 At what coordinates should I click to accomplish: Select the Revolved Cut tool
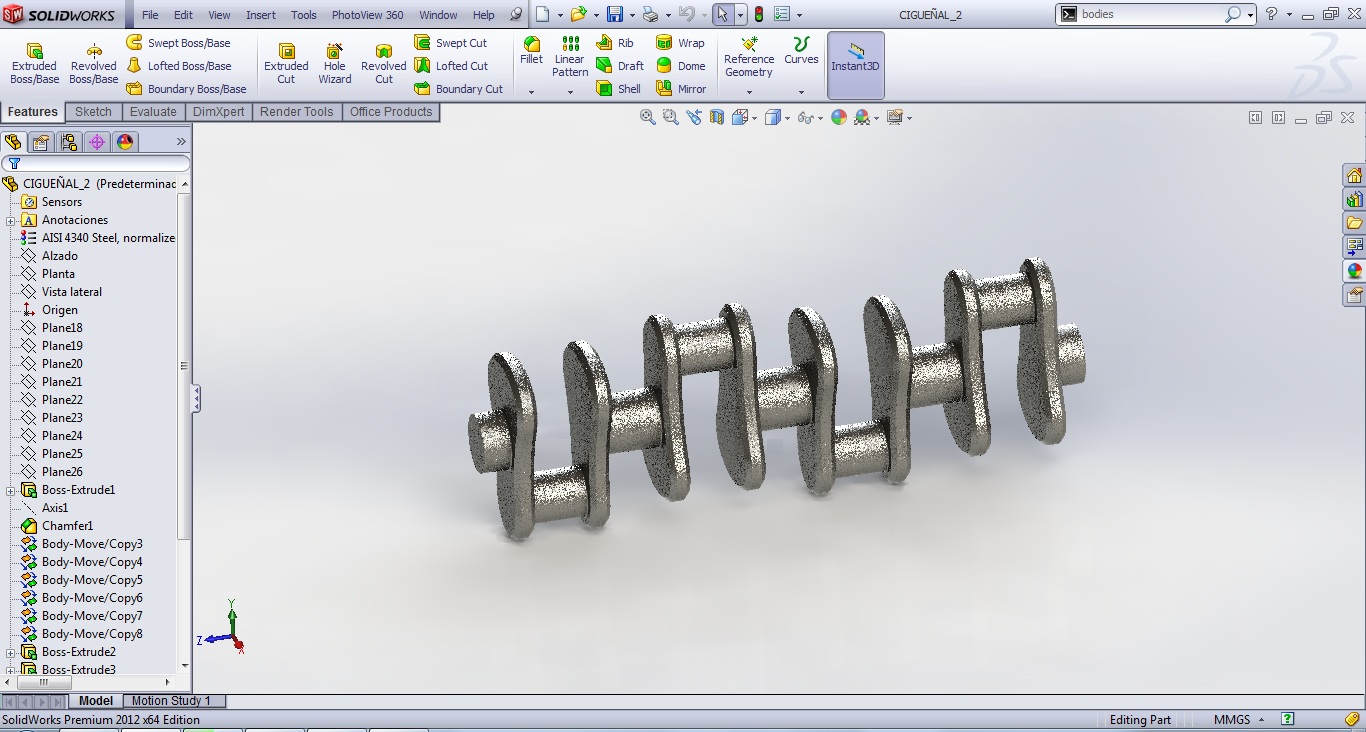383,64
